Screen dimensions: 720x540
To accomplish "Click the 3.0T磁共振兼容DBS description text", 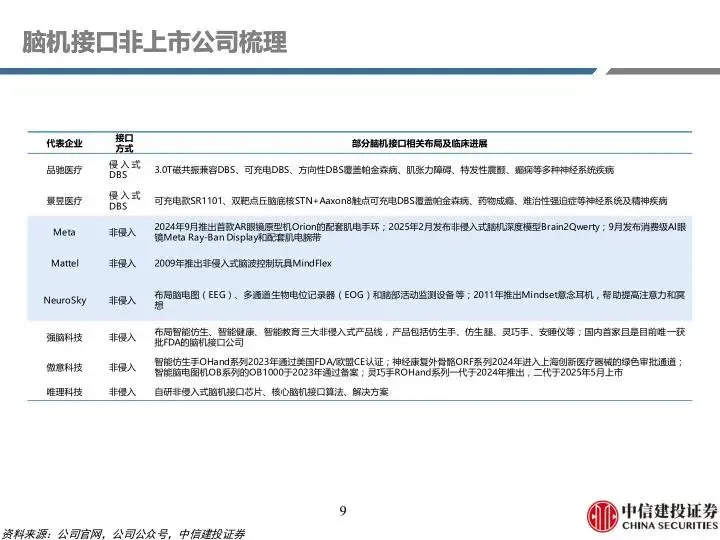I will [x=384, y=170].
